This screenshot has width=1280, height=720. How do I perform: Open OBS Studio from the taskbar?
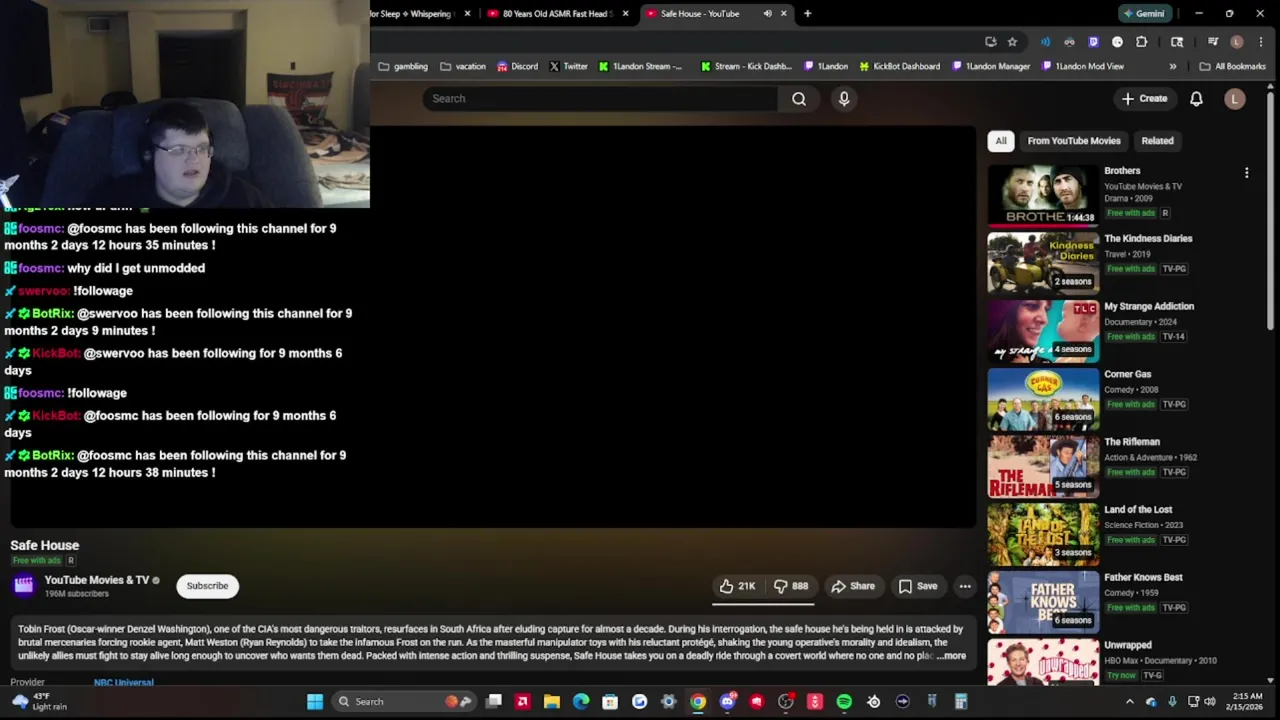point(785,701)
